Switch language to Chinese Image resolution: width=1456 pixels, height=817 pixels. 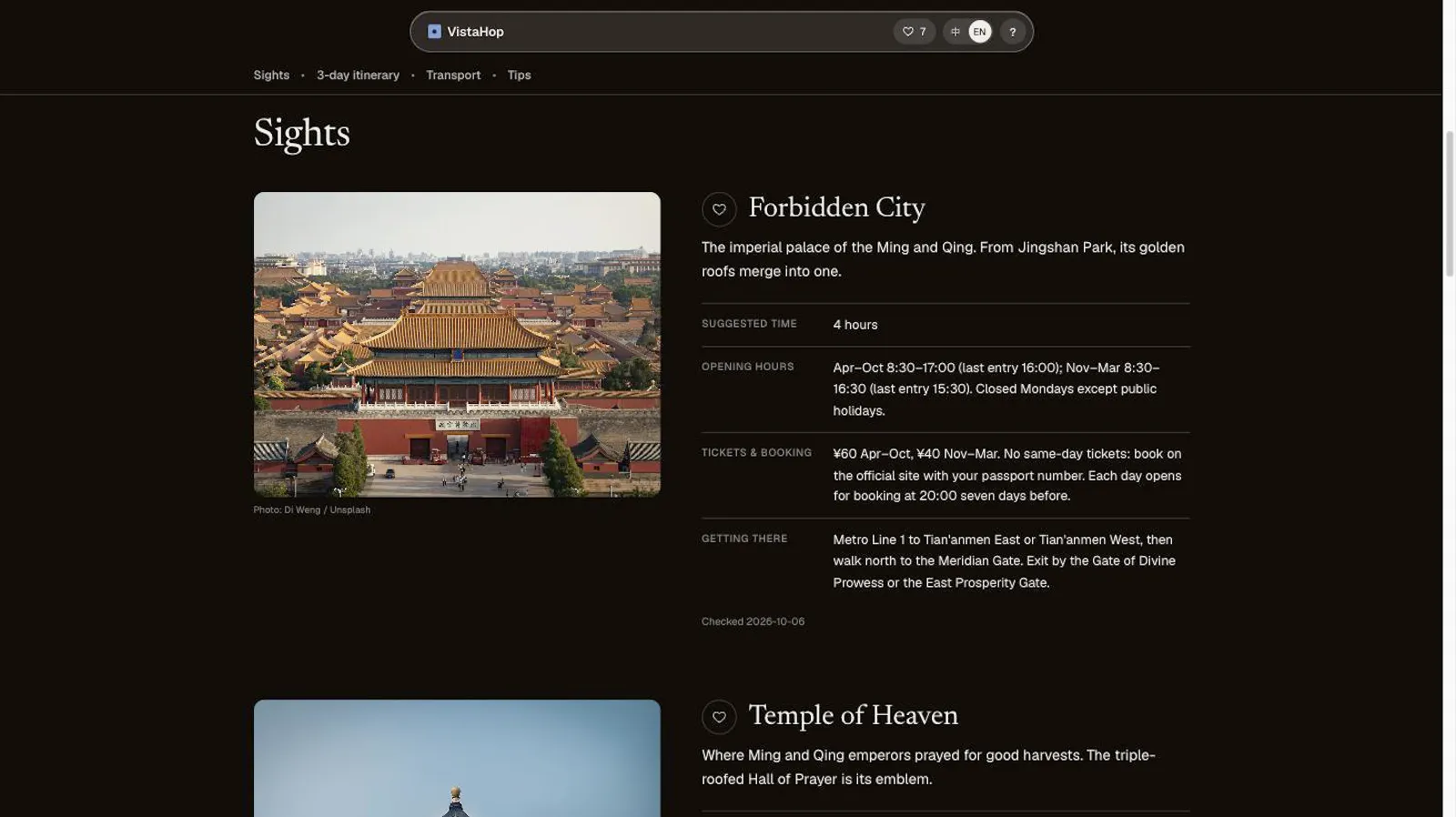click(x=955, y=32)
